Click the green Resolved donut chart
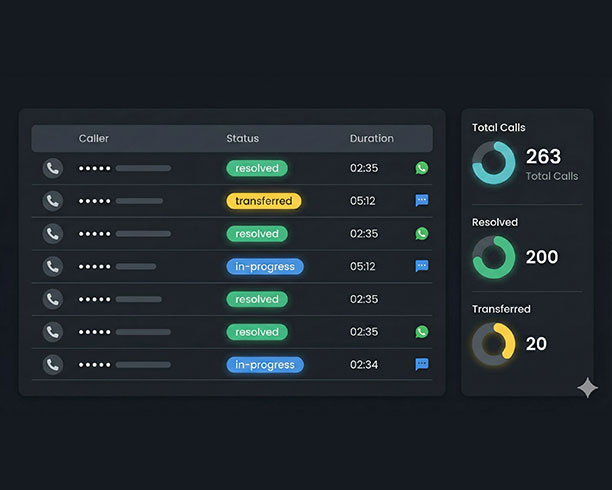Viewport: 612px width, 490px height. coord(493,257)
